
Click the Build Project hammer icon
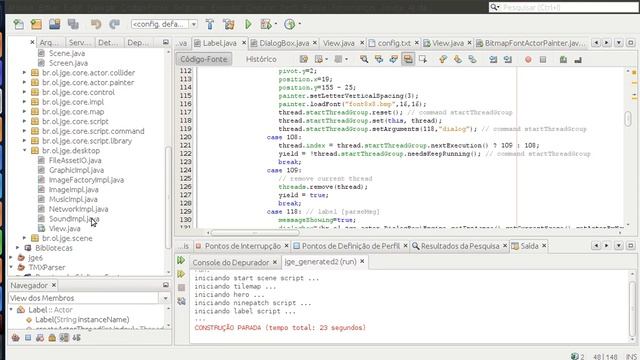(x=210, y=24)
